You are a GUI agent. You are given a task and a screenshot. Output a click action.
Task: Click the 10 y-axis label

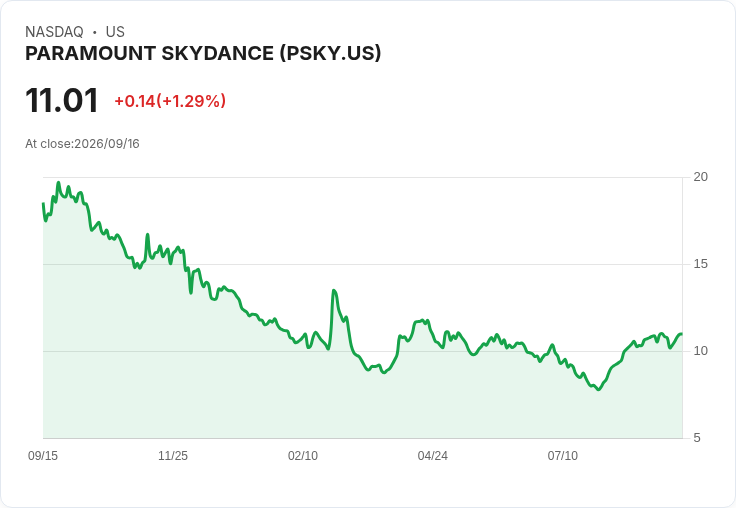pos(700,351)
